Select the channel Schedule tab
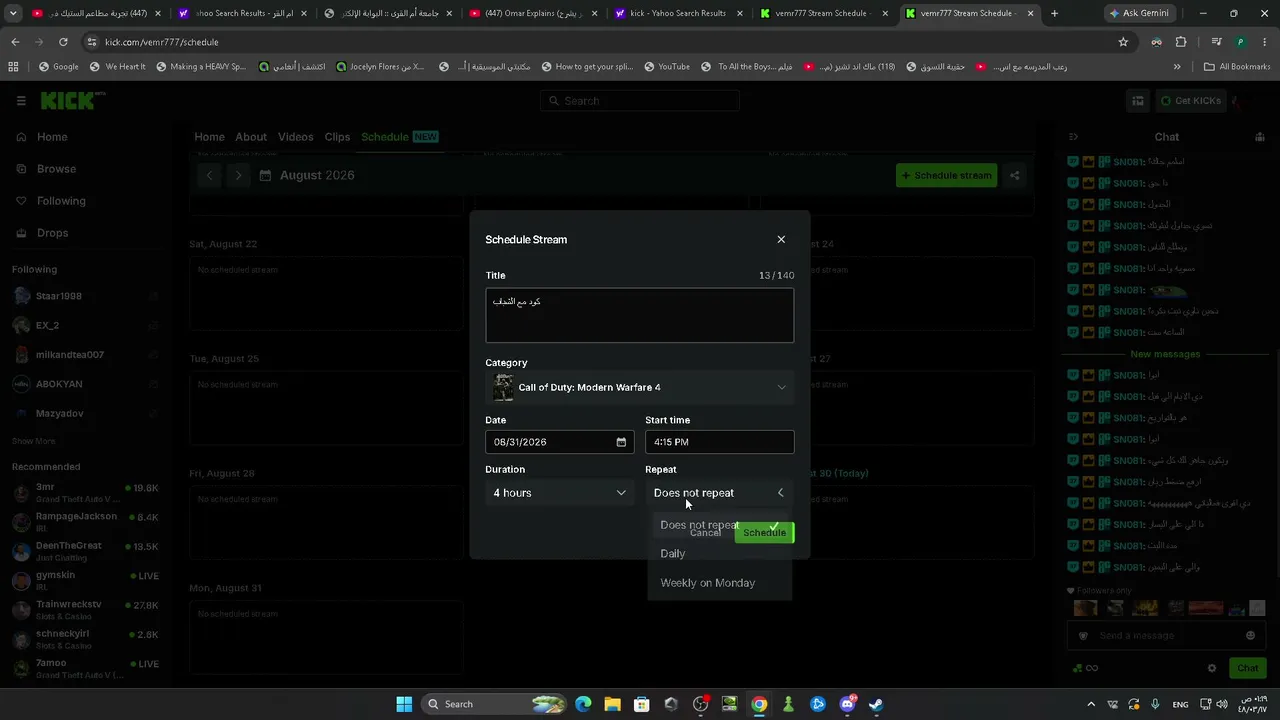Screen dimensions: 1280x720 point(399,137)
